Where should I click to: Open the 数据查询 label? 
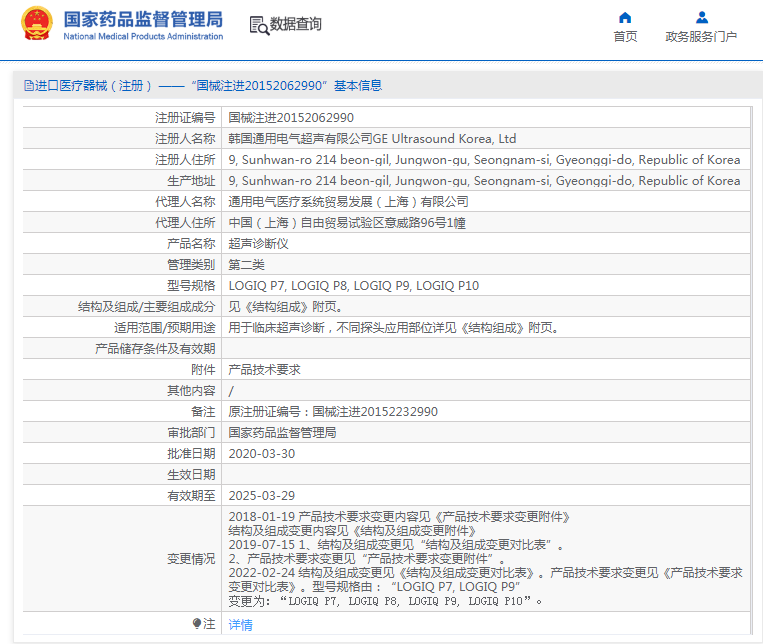coord(295,24)
